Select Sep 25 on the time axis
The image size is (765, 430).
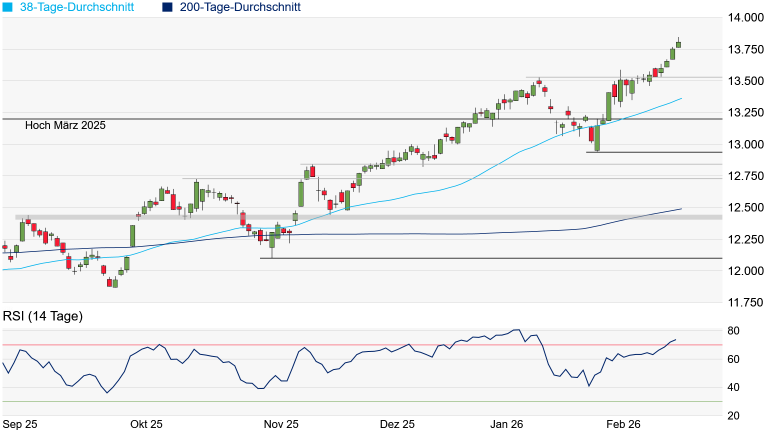click(x=21, y=424)
